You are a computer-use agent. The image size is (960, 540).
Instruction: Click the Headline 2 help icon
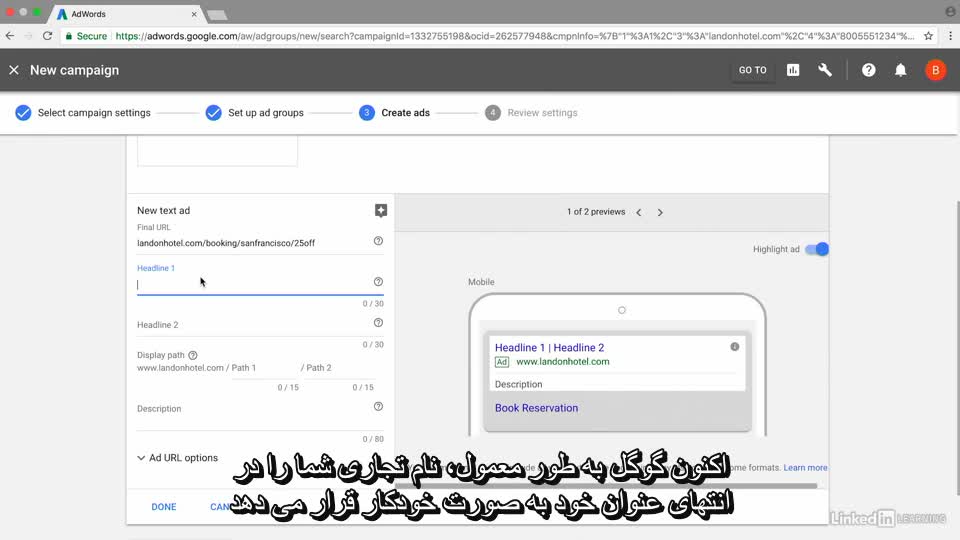[378, 323]
